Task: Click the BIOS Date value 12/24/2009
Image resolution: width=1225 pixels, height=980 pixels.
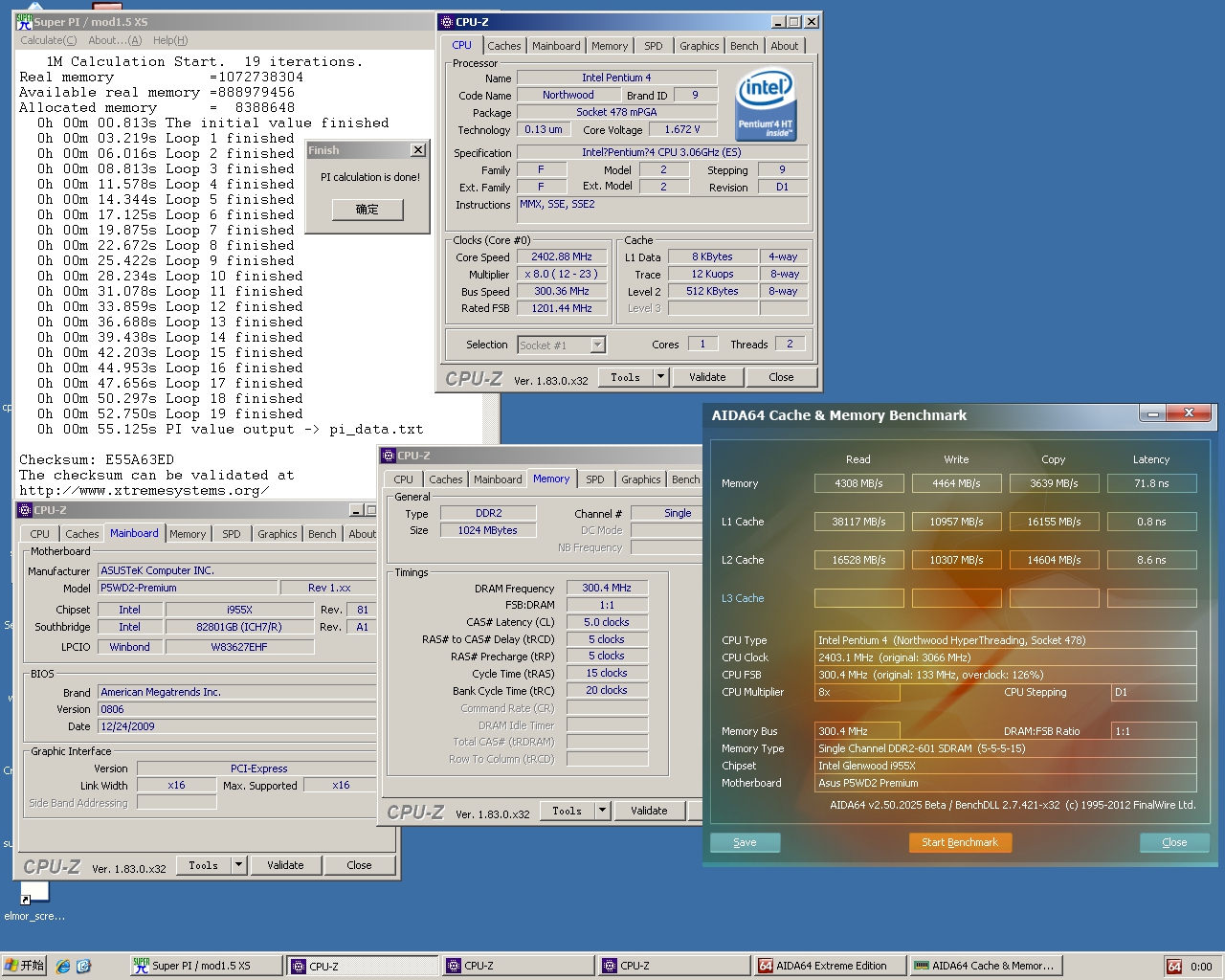Action: tap(239, 726)
